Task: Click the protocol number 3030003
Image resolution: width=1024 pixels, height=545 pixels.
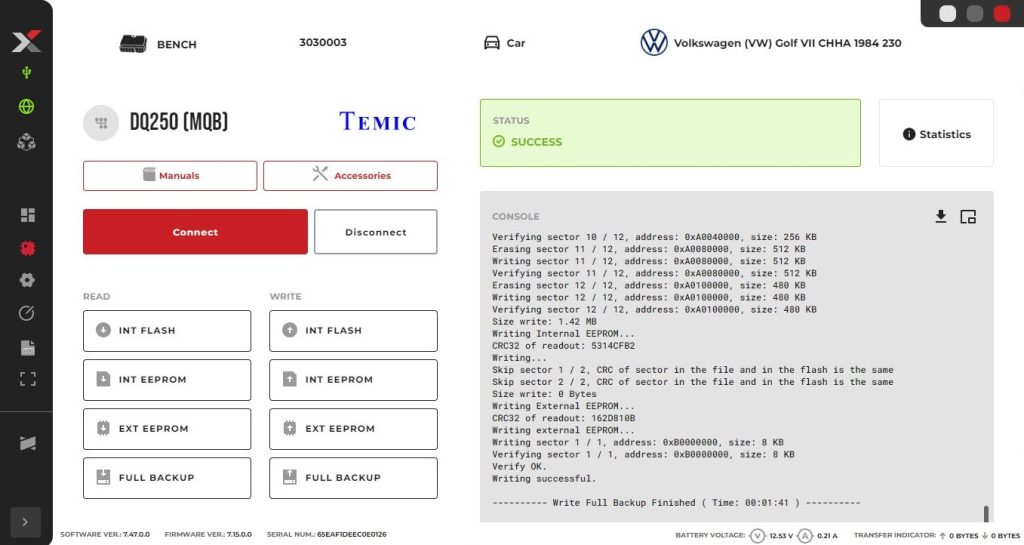Action: [x=323, y=42]
